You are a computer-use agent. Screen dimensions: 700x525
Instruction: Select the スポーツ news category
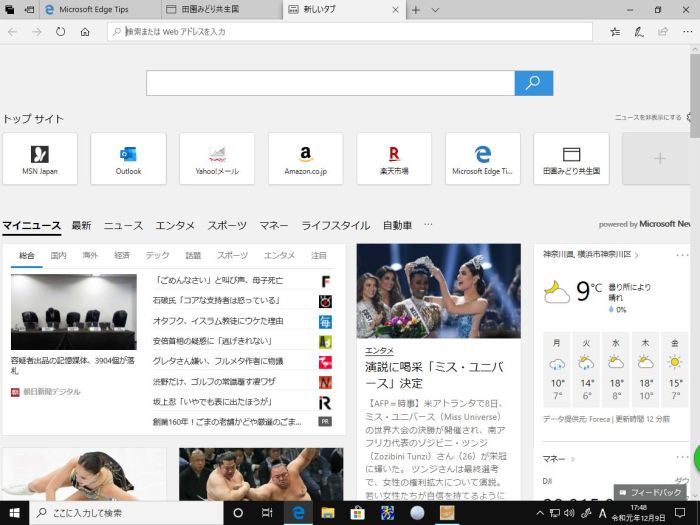227,226
